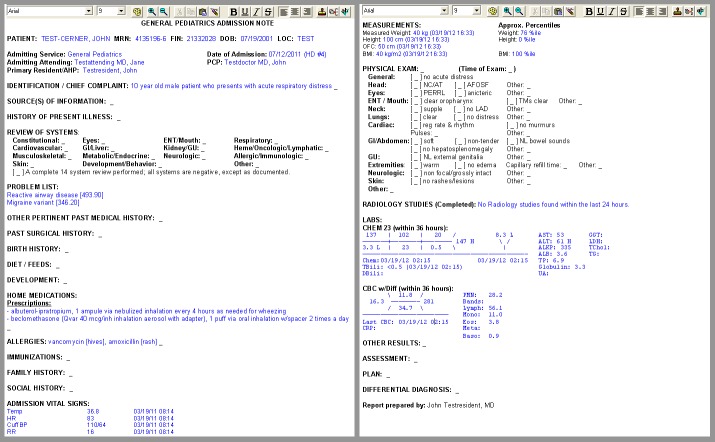Click Admitting Service 'General Pediatrics'
Viewport: 715px width, 442px height.
tap(95, 54)
